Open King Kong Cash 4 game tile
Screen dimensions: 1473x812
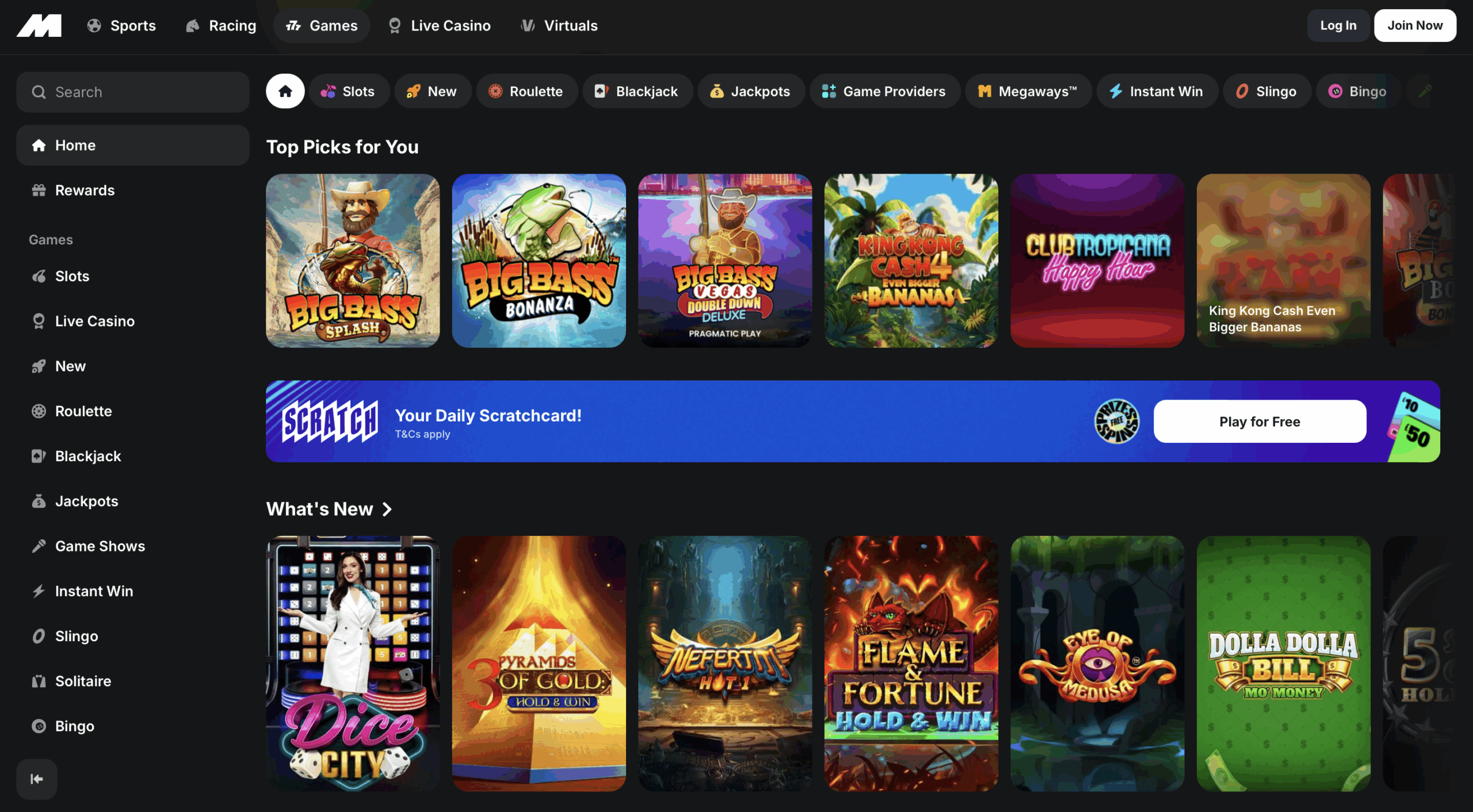[x=911, y=261]
